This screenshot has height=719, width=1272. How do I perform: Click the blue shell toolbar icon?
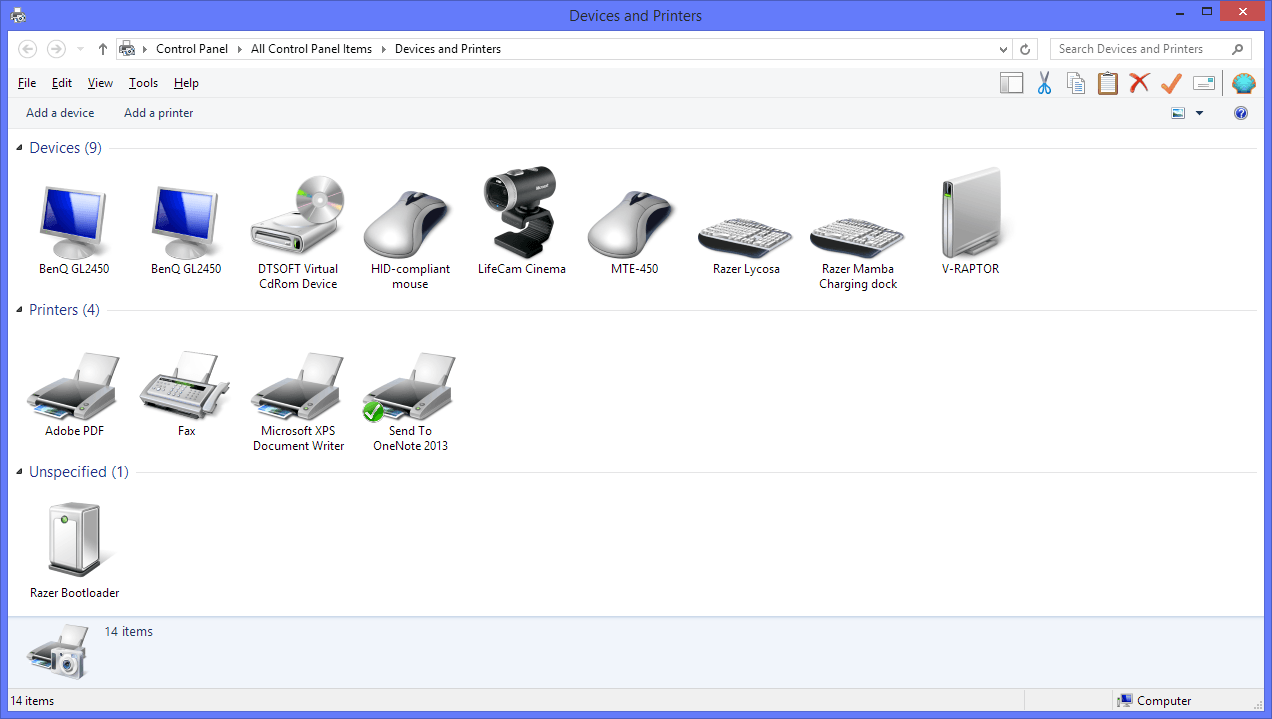point(1243,83)
